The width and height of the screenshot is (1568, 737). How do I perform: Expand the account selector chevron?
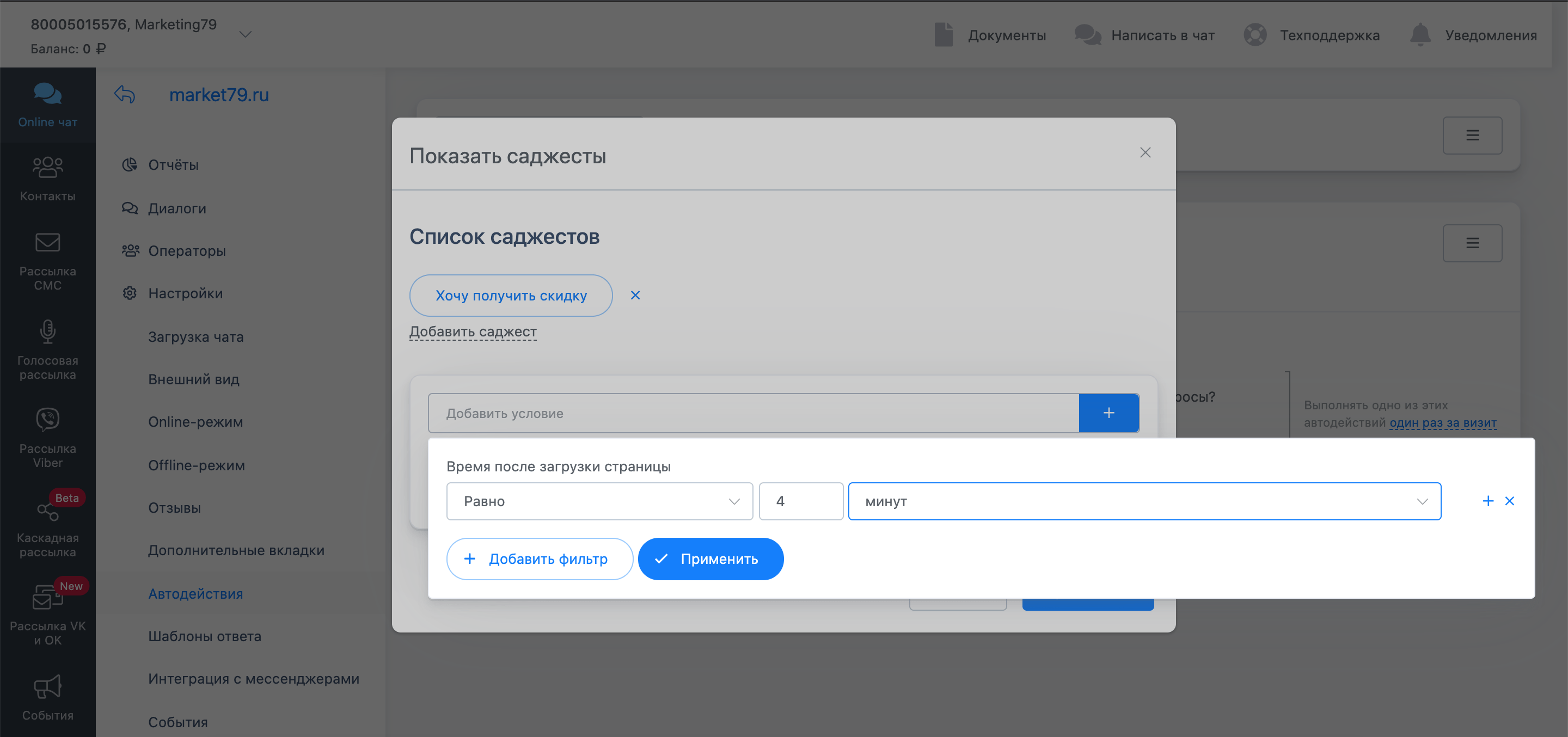[246, 35]
